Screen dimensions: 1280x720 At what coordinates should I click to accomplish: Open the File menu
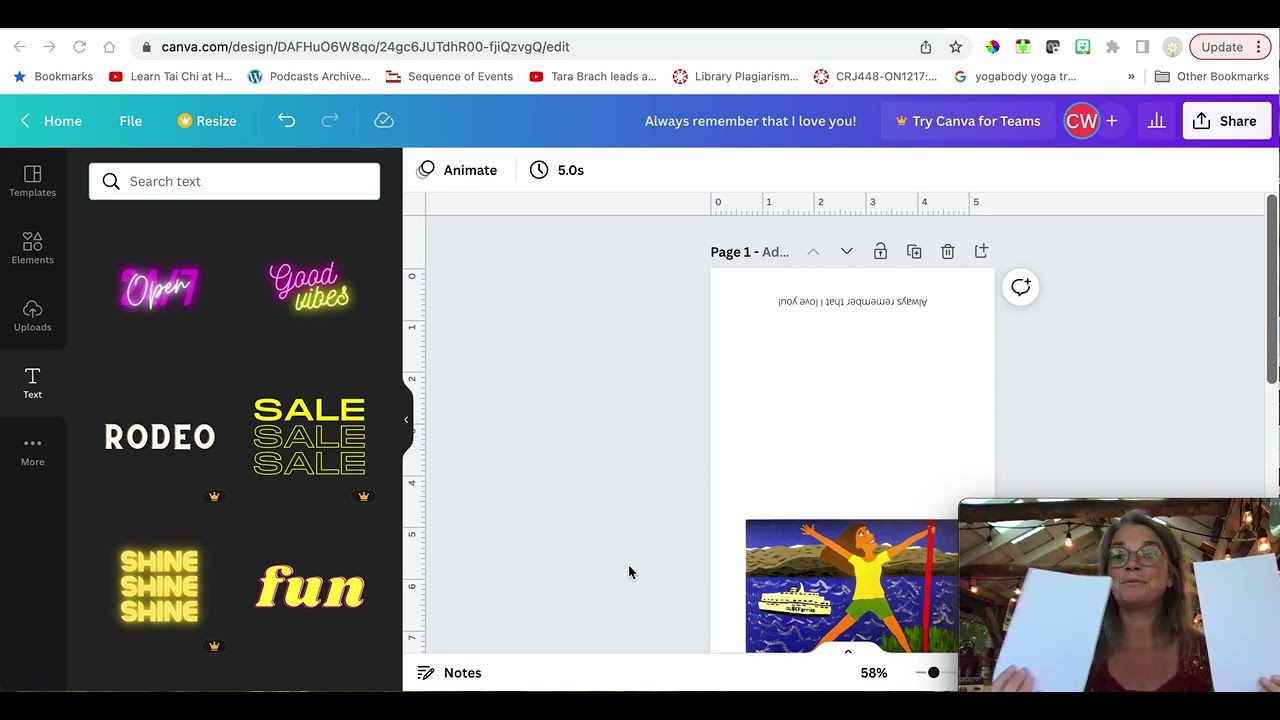click(x=130, y=121)
